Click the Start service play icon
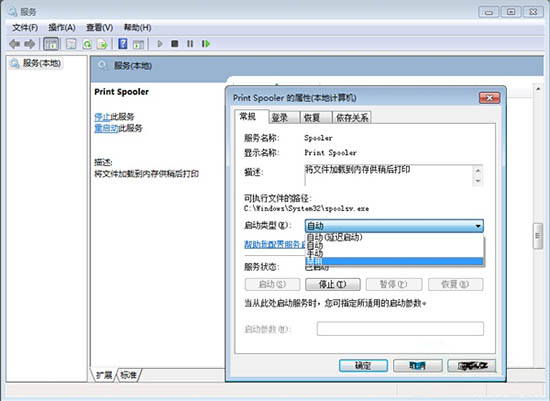The width and height of the screenshot is (550, 401). 160,44
